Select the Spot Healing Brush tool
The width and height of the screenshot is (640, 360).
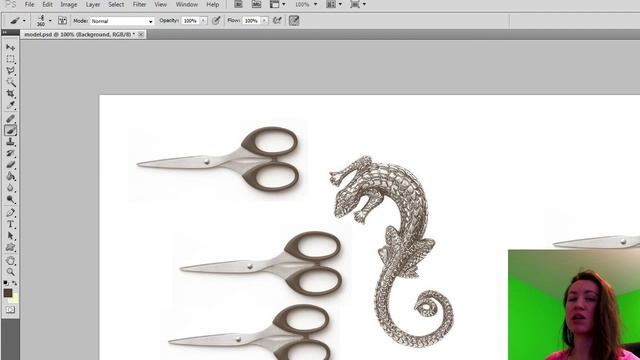point(10,119)
